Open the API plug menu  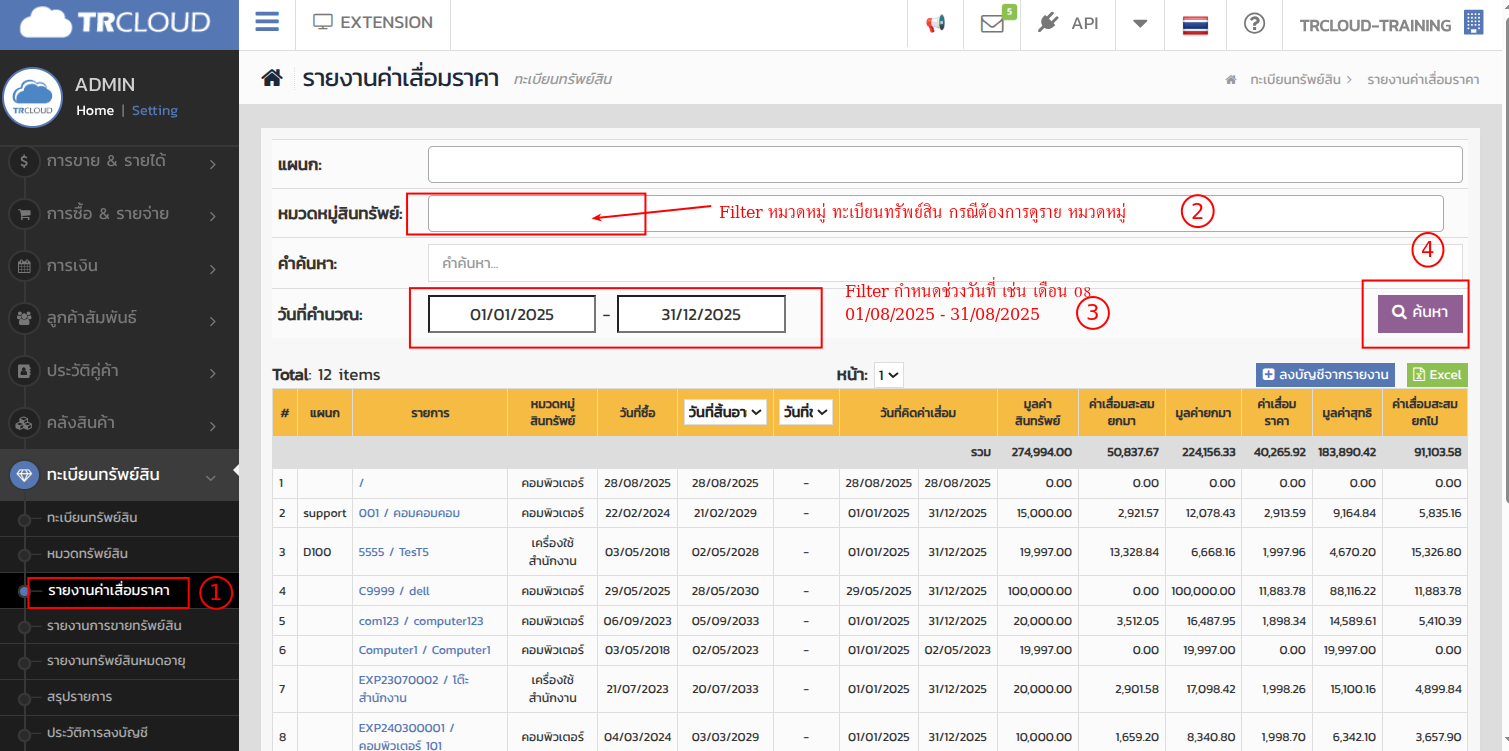(x=1068, y=24)
